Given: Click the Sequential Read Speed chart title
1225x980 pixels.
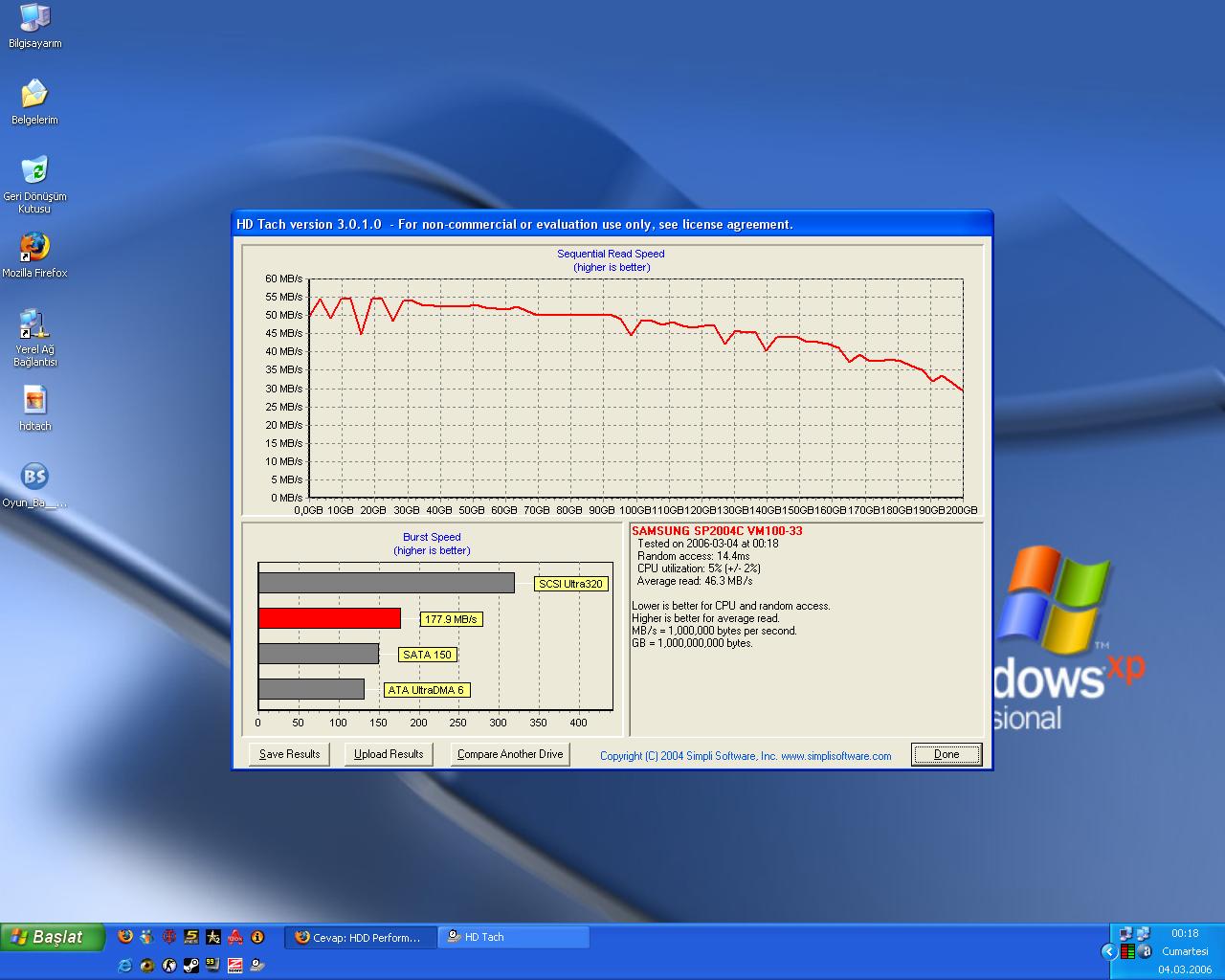Looking at the screenshot, I should click(611, 254).
